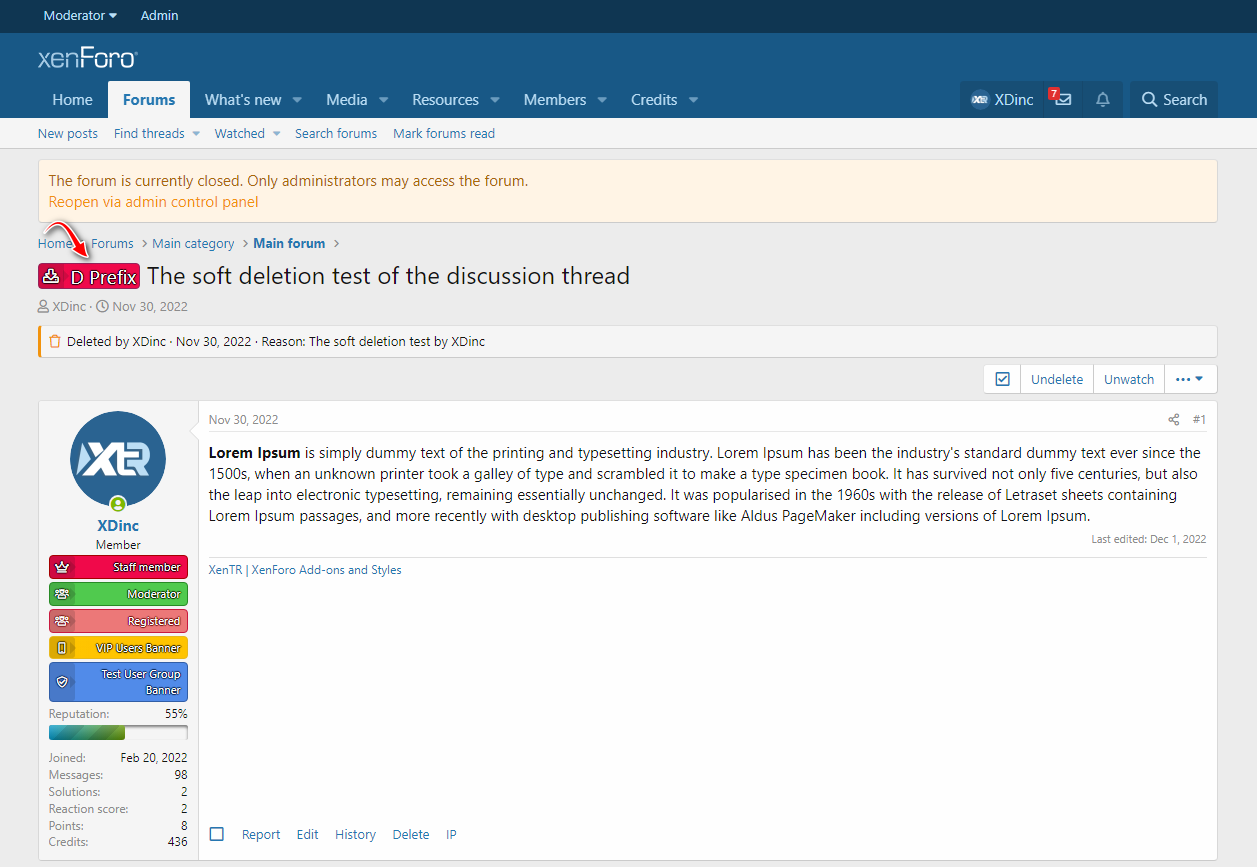The image size is (1257, 867).
Task: Open the Moderator dropdown menu
Action: (x=80, y=15)
